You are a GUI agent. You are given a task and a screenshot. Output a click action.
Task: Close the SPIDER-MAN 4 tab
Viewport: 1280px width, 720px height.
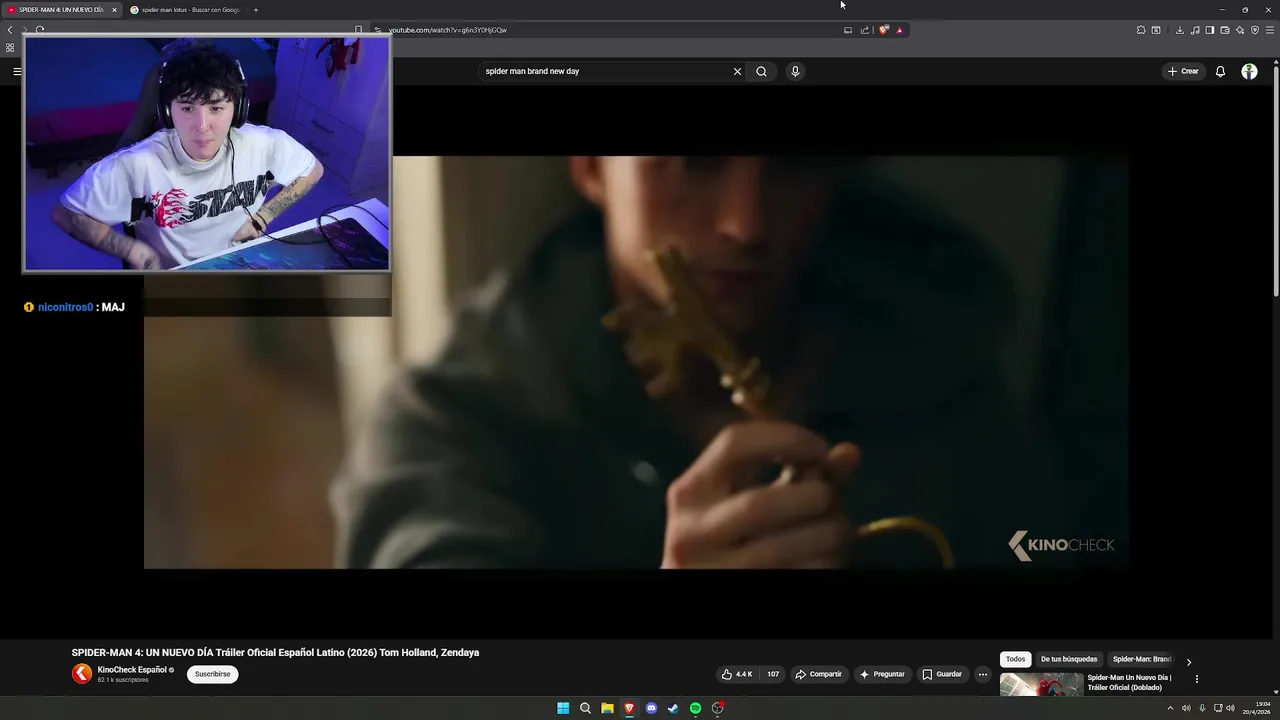pyautogui.click(x=114, y=10)
